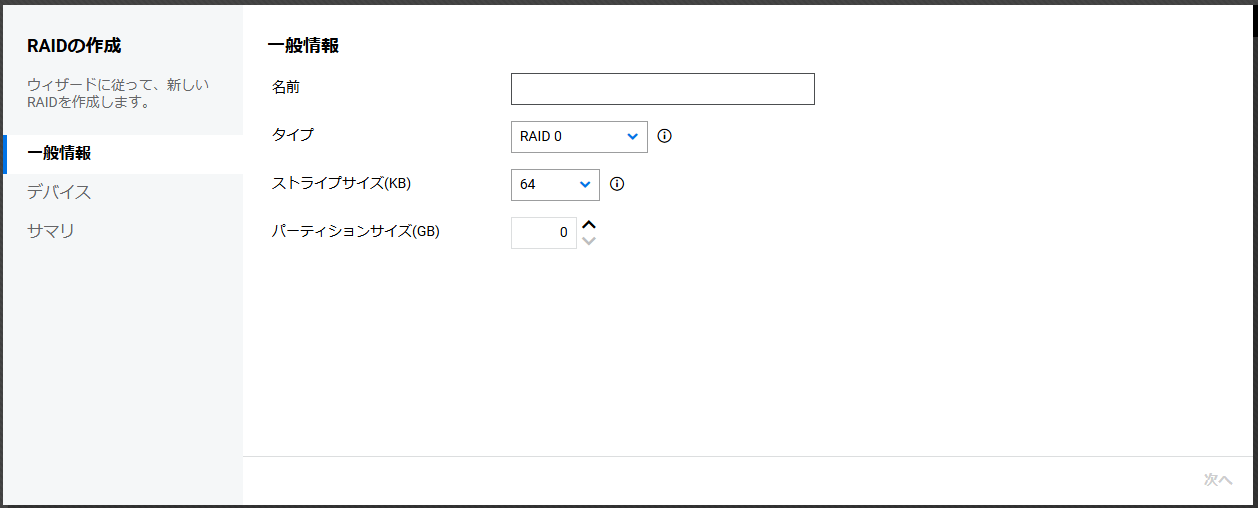Click the 名前 field label
1258x508 pixels.
click(285, 87)
